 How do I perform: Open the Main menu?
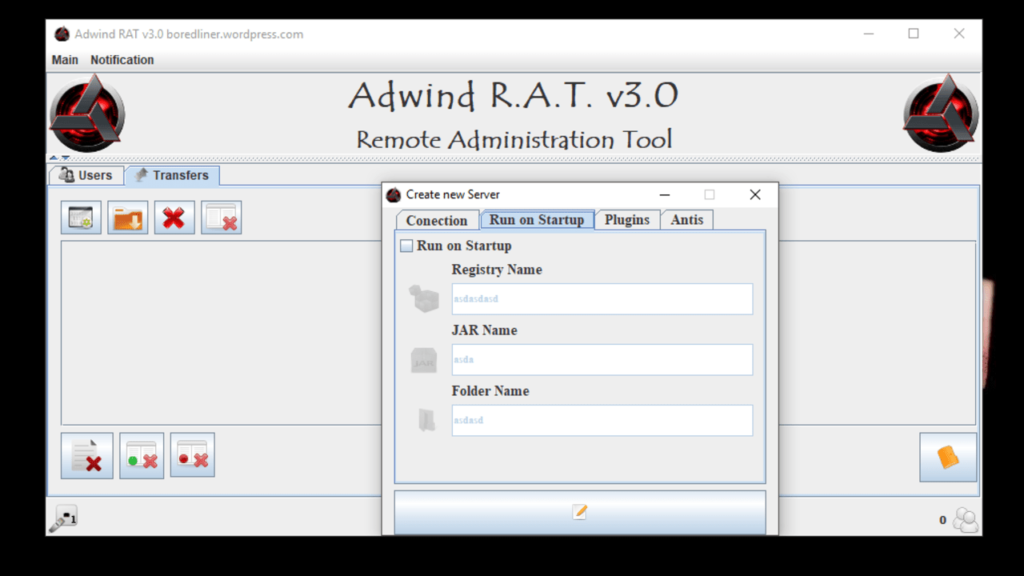[x=65, y=59]
